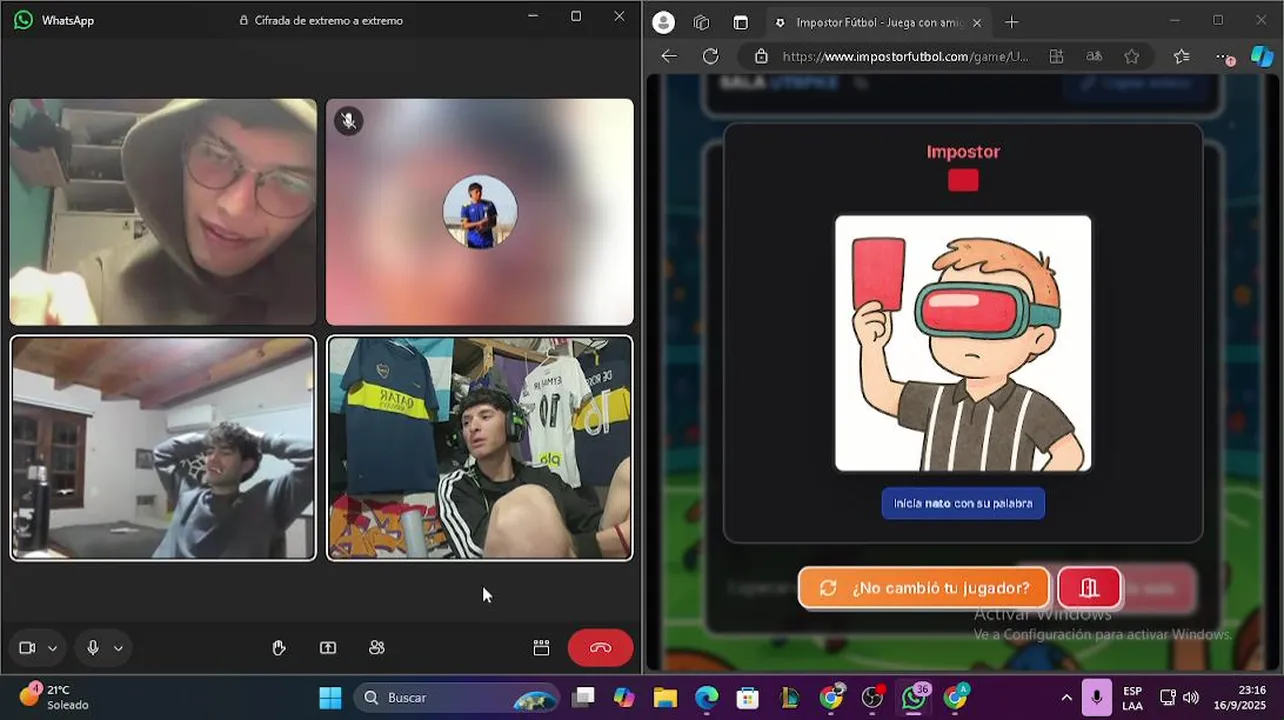Click the "¿No cambió tu jugador?" button
This screenshot has width=1284, height=720.
924,588
